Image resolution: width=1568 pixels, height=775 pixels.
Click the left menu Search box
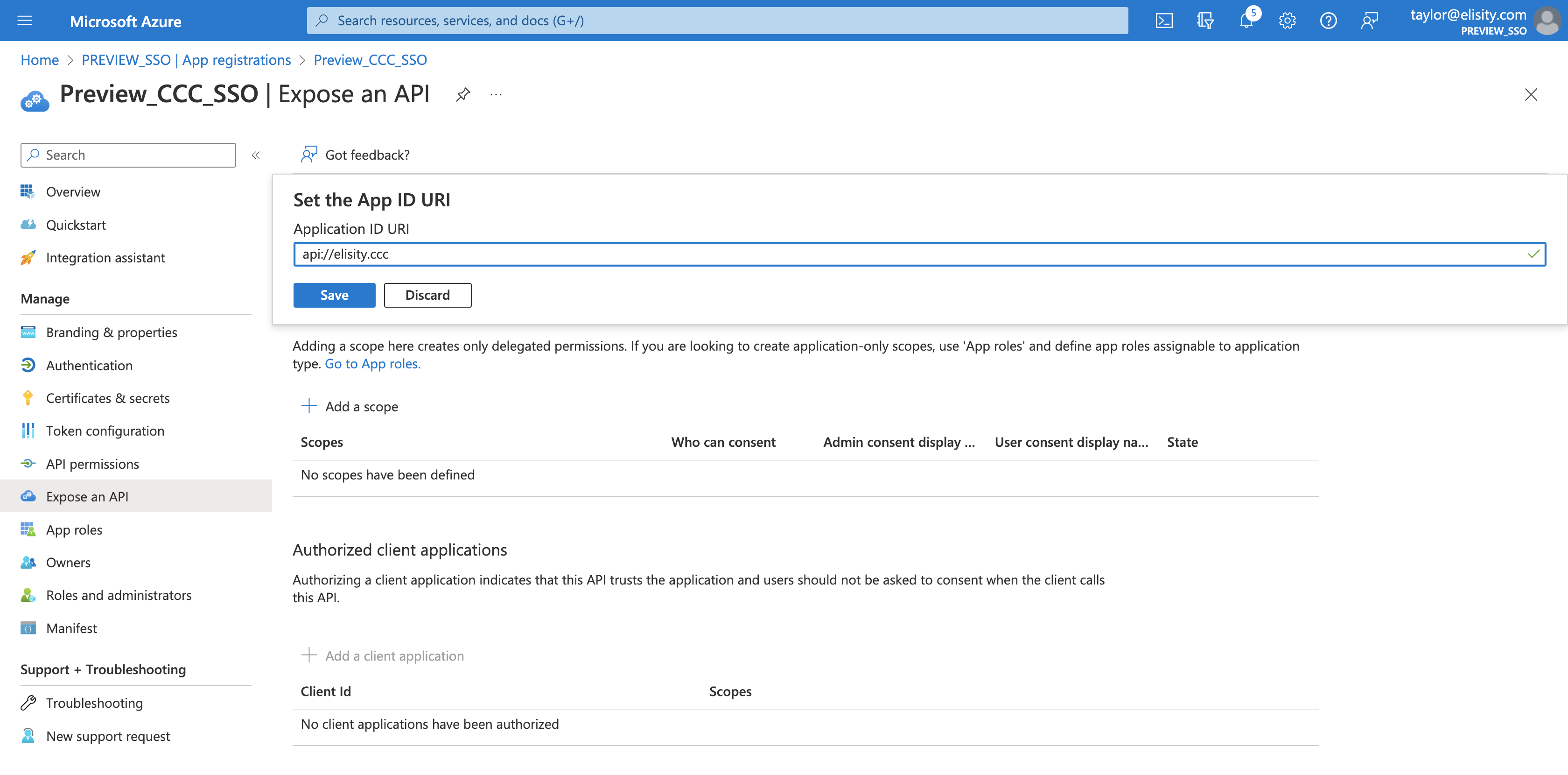coord(128,155)
